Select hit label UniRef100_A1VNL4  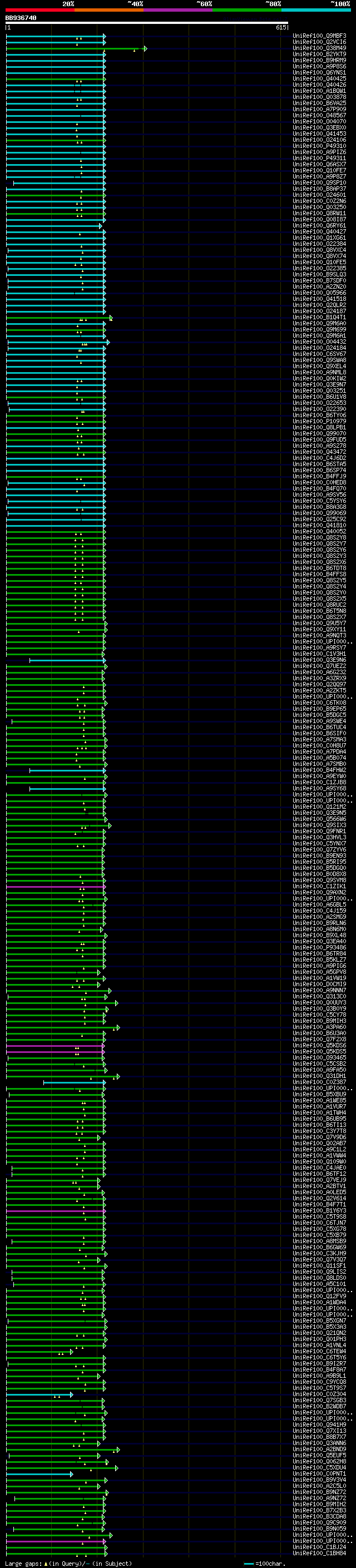tap(319, 1345)
